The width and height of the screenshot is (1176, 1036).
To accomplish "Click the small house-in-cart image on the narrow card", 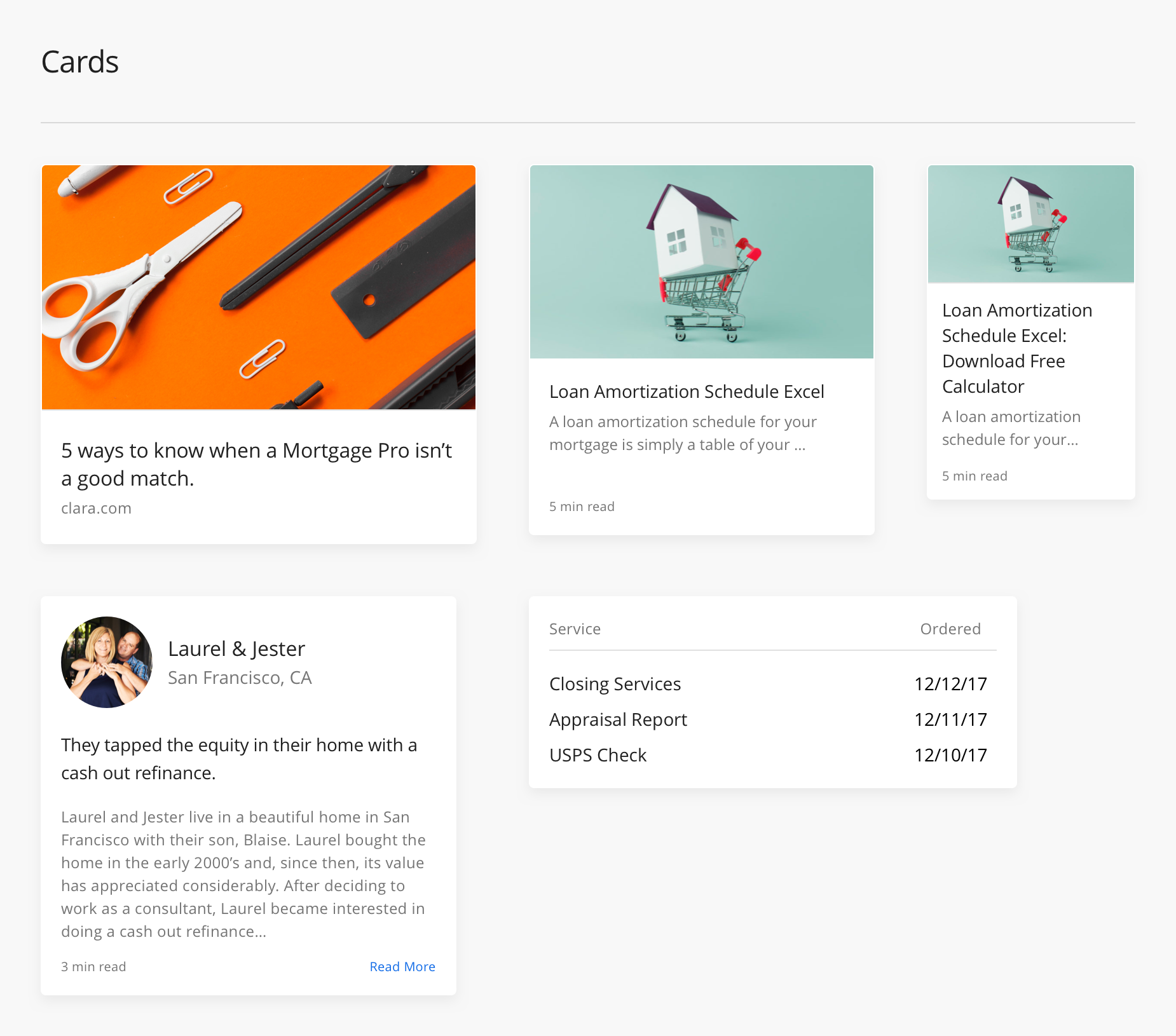I will (x=1031, y=224).
